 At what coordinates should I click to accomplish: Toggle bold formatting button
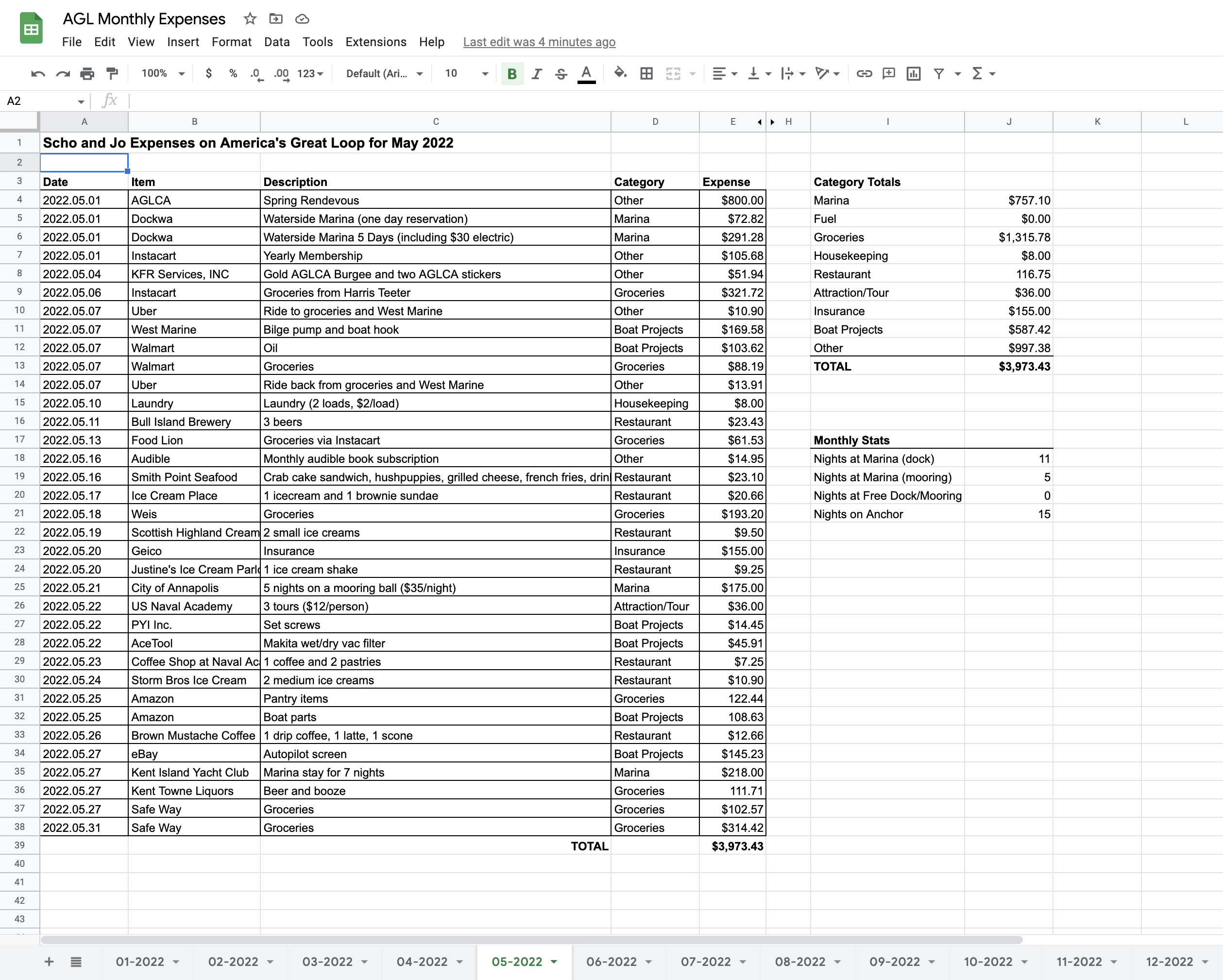click(x=511, y=74)
